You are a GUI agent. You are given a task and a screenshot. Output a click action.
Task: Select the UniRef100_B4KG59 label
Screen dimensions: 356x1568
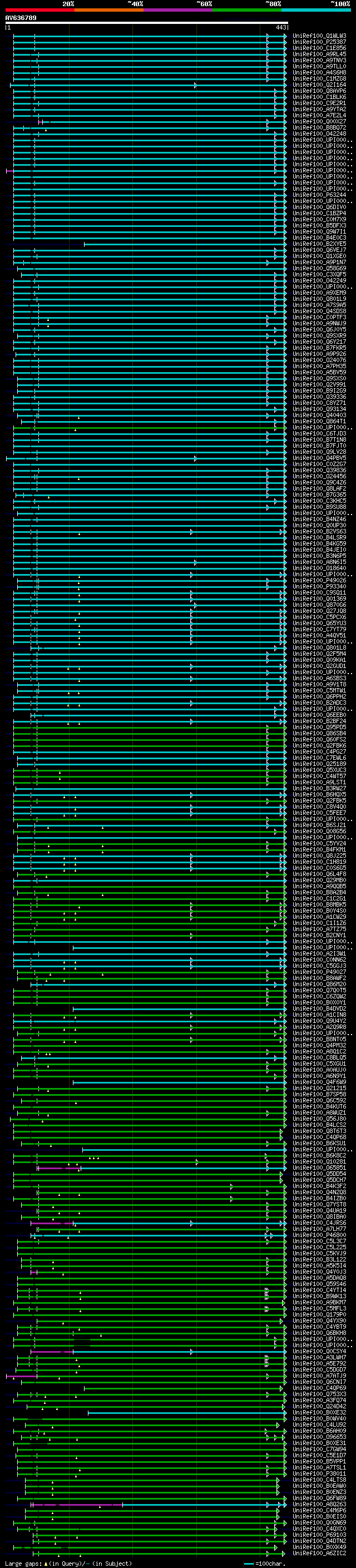click(319, 543)
